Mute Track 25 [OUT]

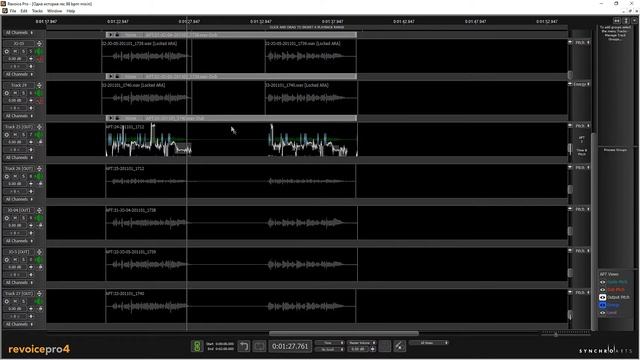click(x=15, y=135)
